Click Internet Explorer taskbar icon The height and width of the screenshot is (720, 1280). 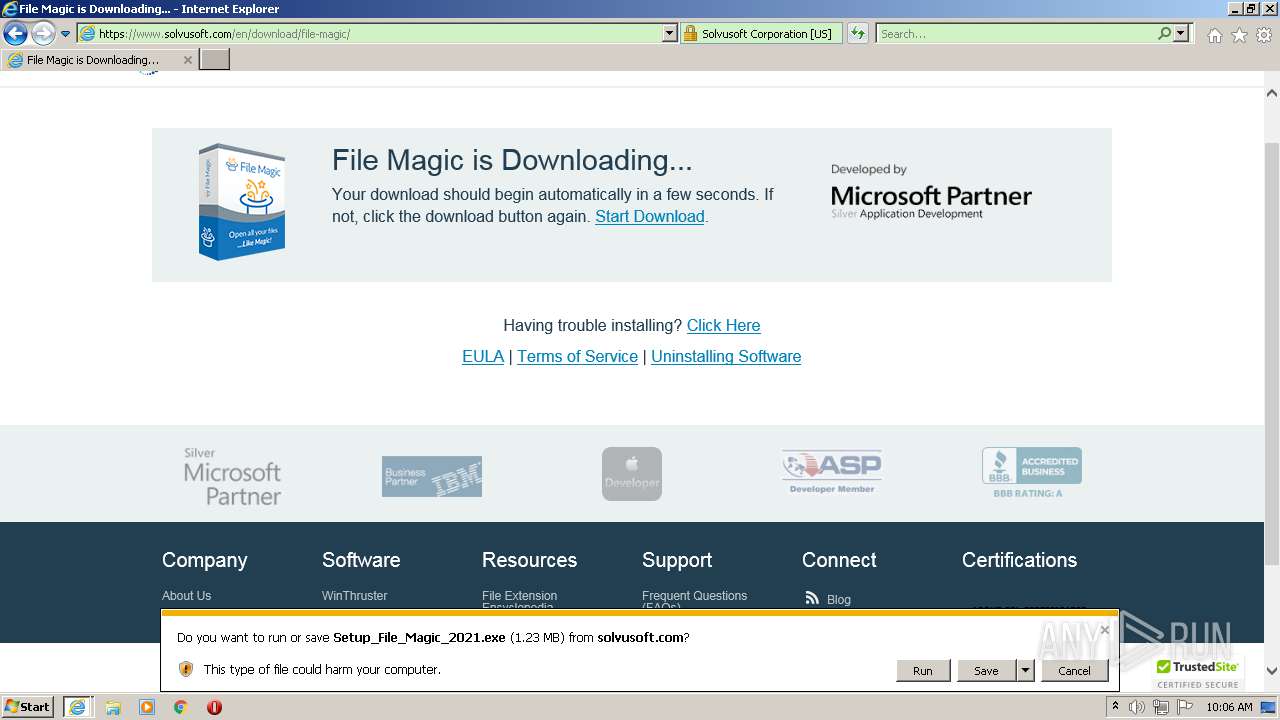[x=77, y=707]
